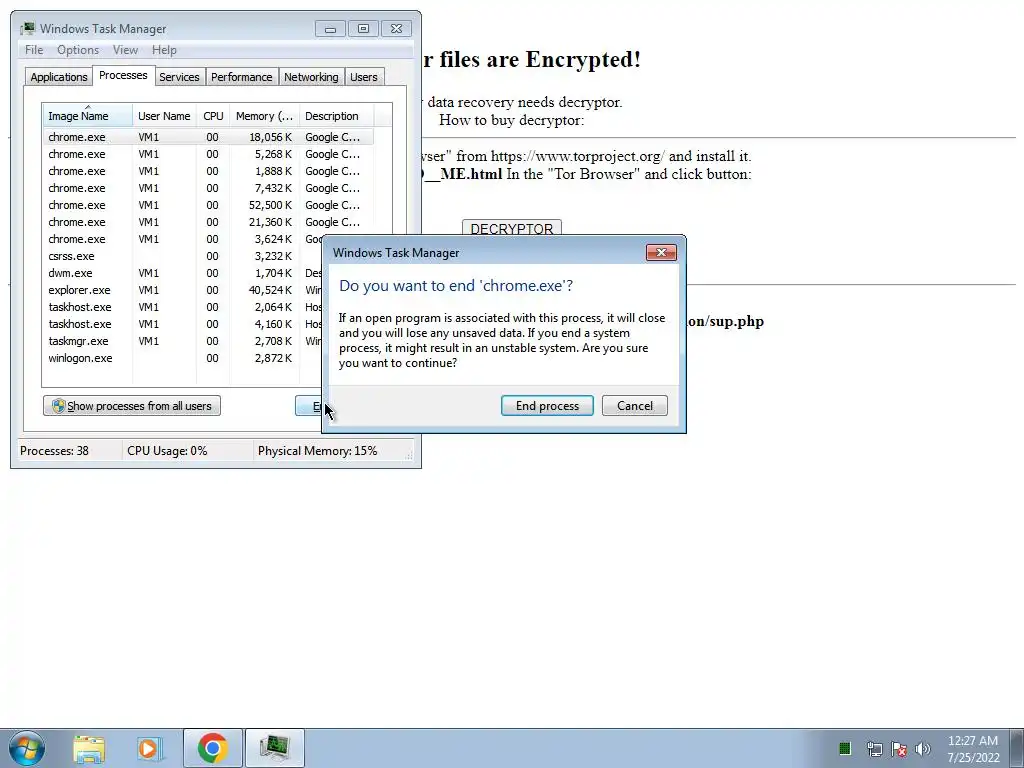Click the DECRYPTOR button on the ransom page

pos(511,228)
